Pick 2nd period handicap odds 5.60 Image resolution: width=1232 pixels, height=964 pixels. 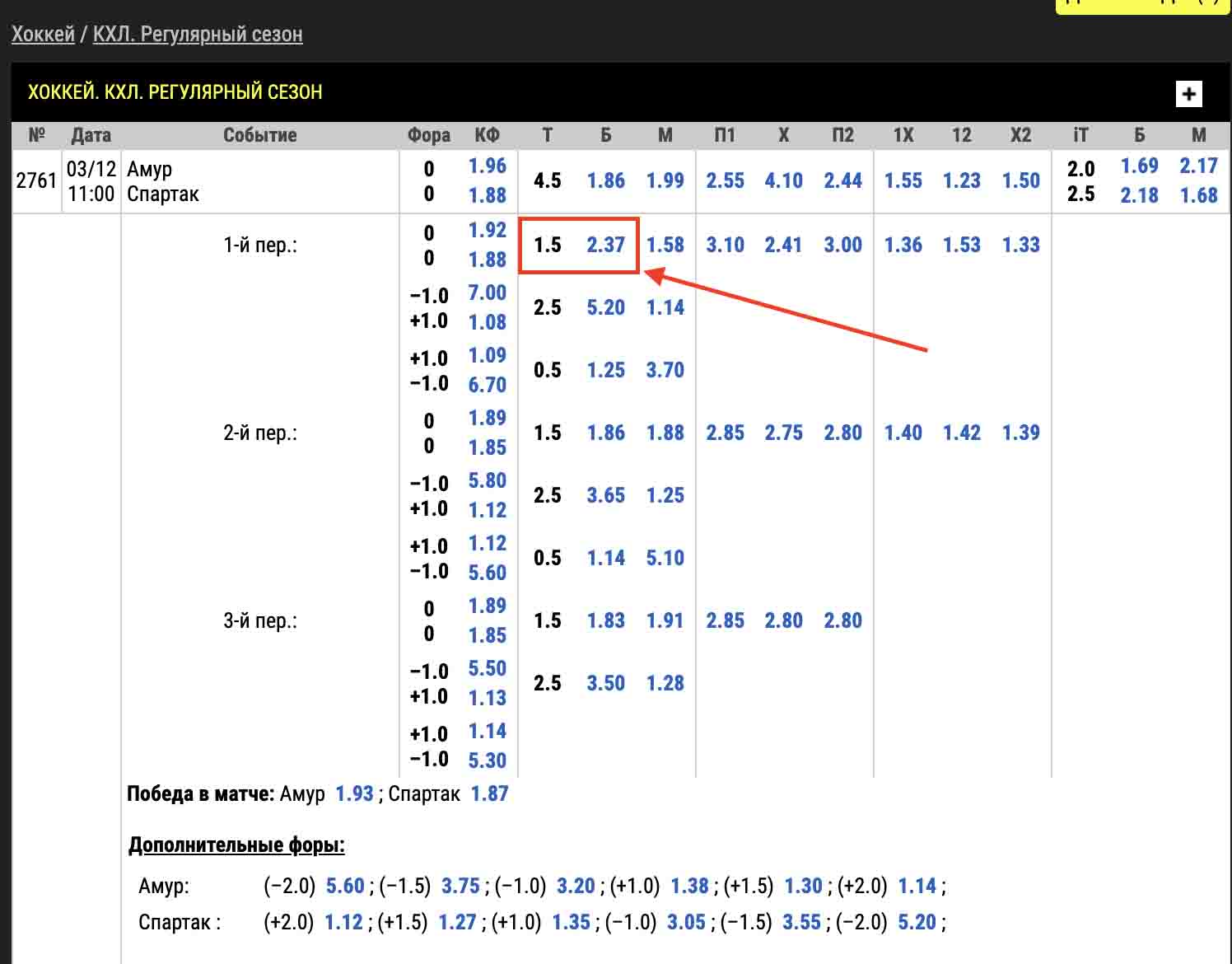488,573
